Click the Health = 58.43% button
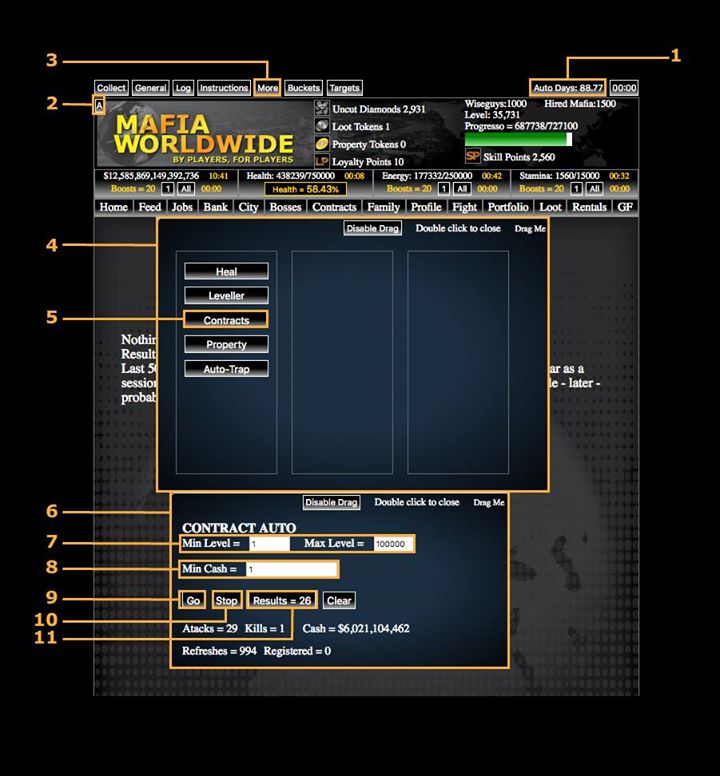The height and width of the screenshot is (776, 720). (305, 190)
